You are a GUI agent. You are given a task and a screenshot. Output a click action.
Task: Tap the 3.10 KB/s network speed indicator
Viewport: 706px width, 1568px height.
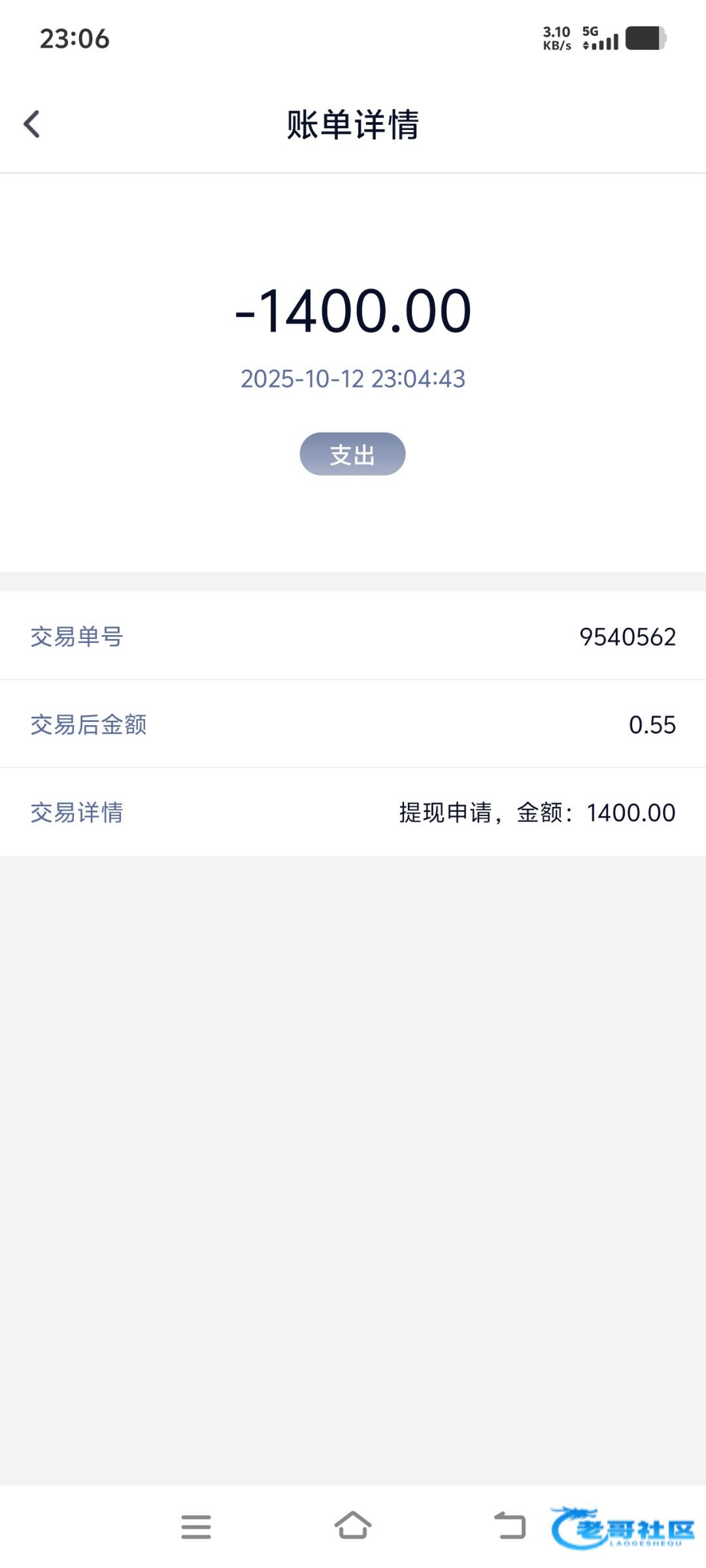point(556,39)
